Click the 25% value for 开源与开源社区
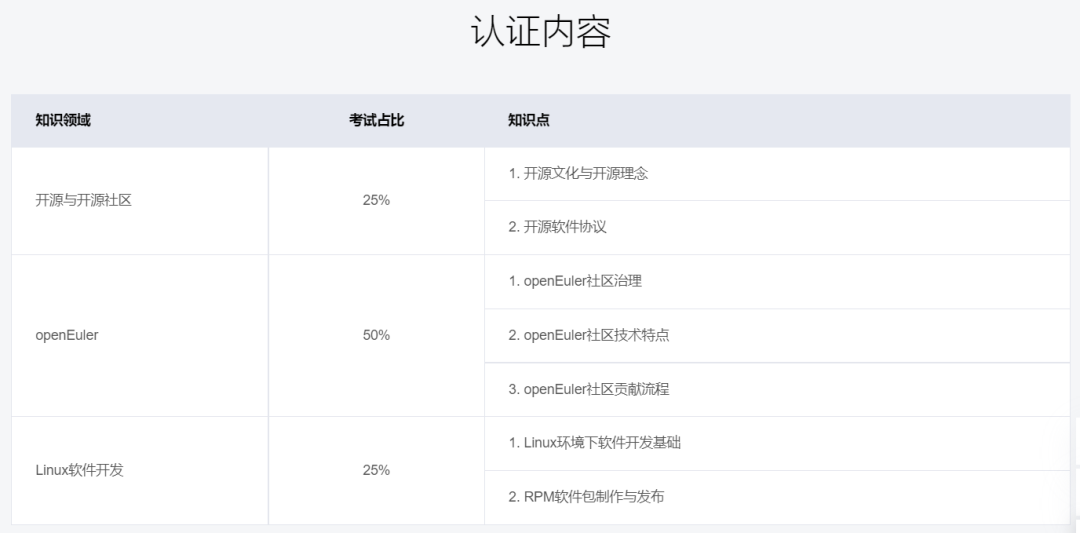Screen dimensions: 1080x533 coord(376,200)
